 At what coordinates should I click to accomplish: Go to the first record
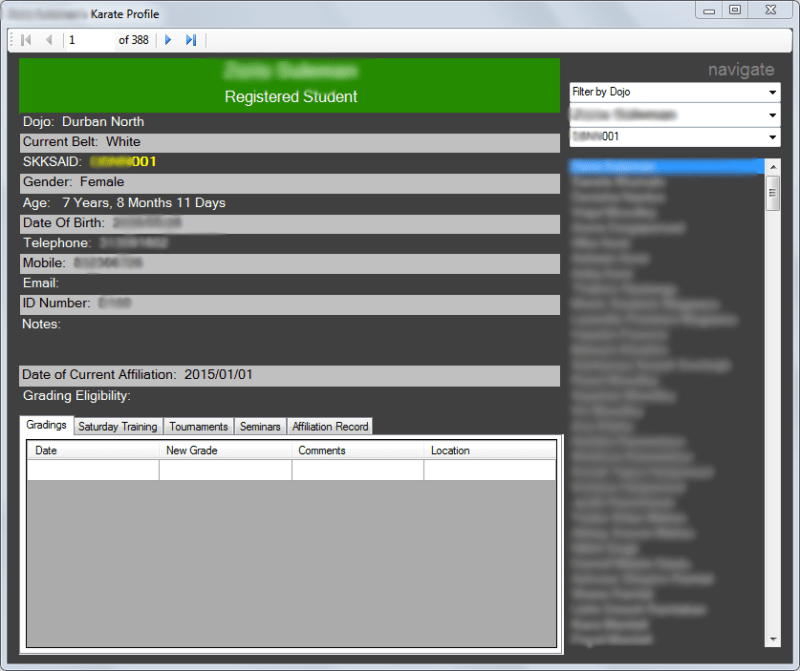pos(26,40)
